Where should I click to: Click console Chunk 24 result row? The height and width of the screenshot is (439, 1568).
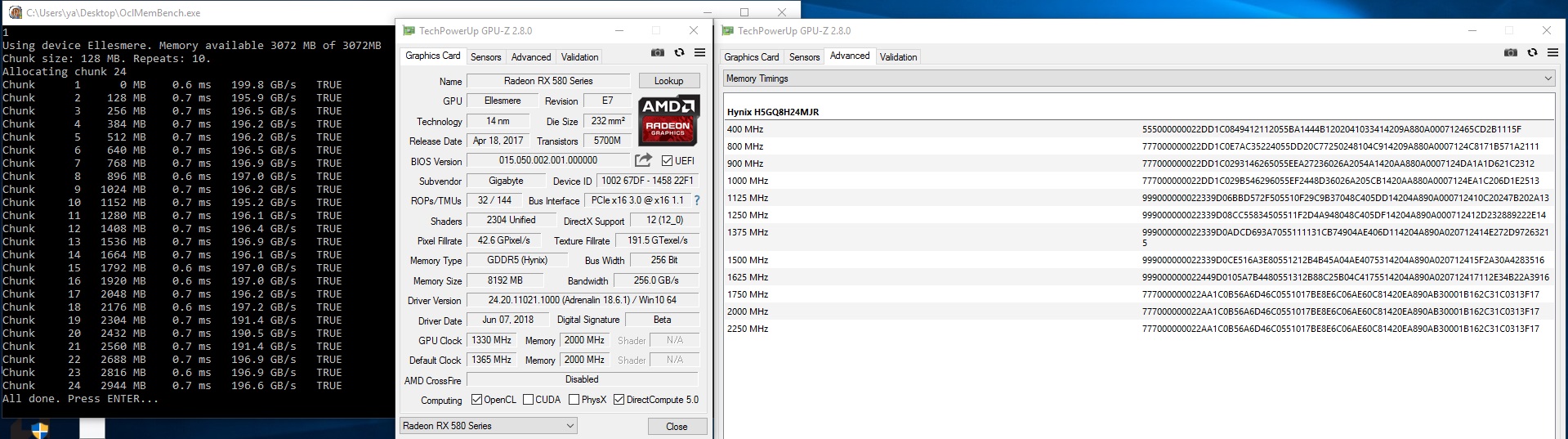(172, 386)
